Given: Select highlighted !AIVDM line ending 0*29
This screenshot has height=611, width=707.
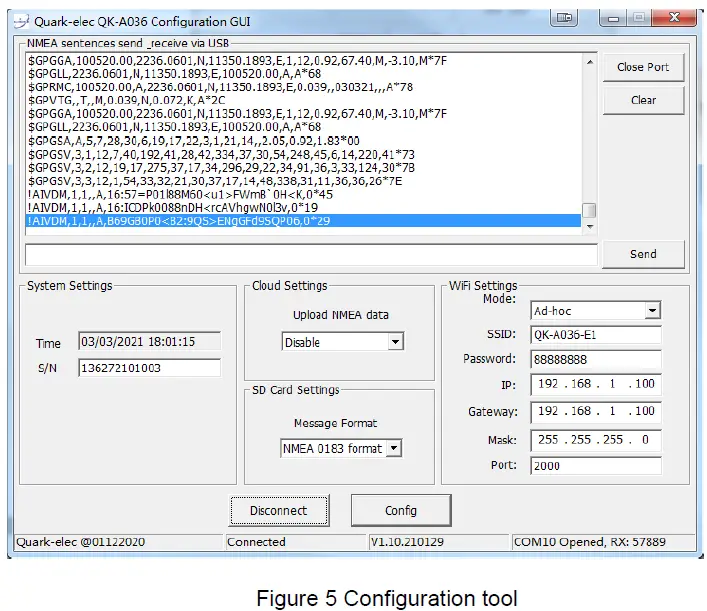Looking at the screenshot, I should (x=303, y=221).
